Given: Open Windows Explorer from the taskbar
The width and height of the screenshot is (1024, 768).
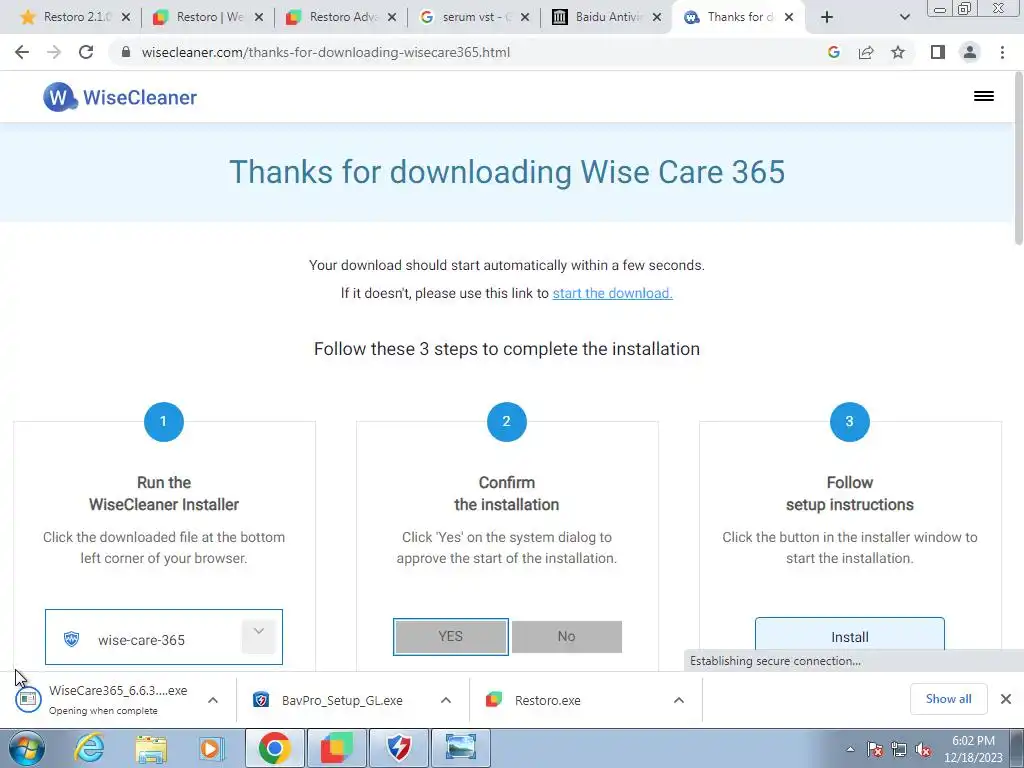Looking at the screenshot, I should (x=151, y=748).
